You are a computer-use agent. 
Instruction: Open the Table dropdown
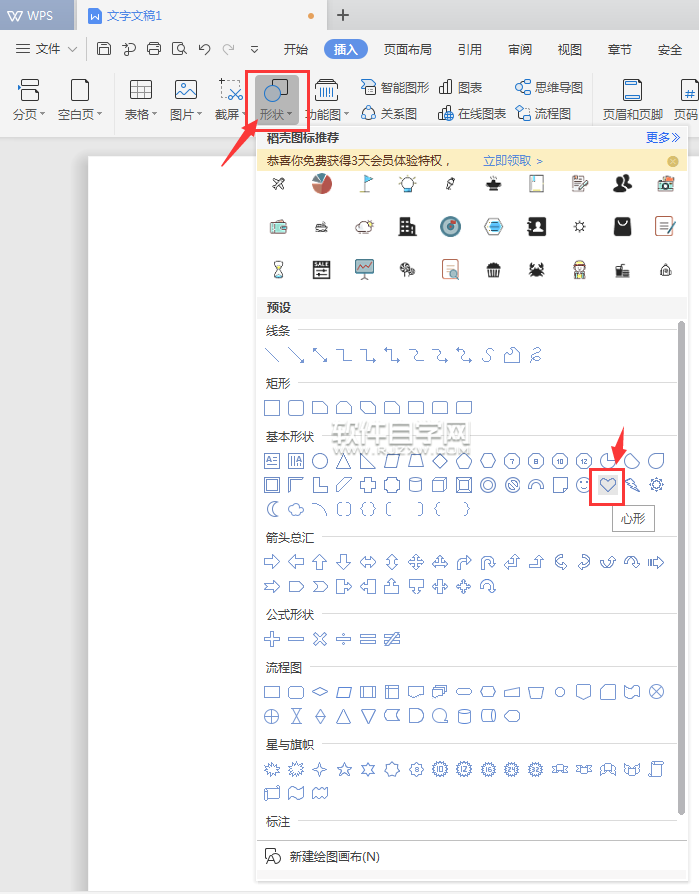click(141, 100)
